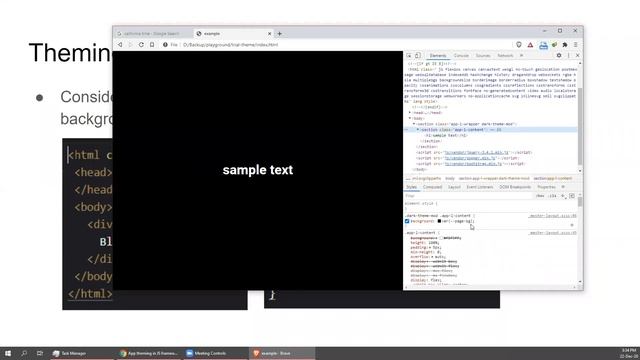
Task: Click the "sample text" heading on page
Action: (x=258, y=170)
